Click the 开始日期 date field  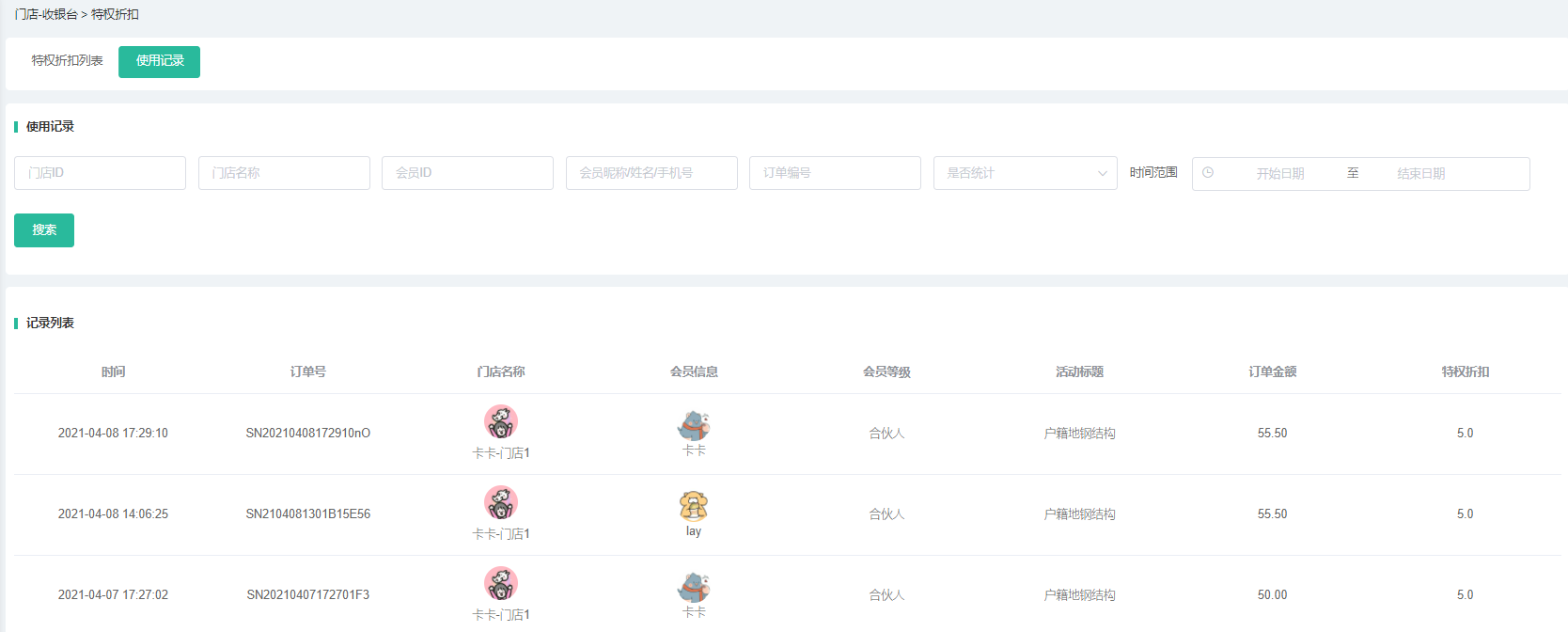(1280, 174)
